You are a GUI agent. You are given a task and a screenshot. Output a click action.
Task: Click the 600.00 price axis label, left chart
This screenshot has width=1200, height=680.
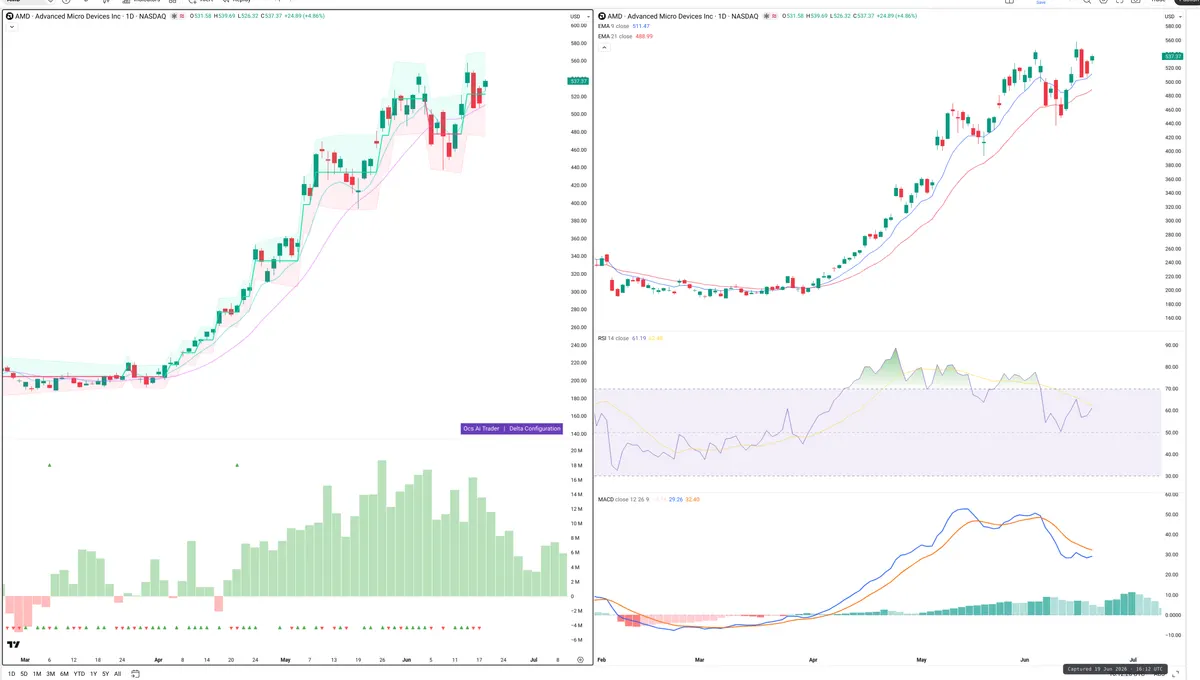tap(578, 26)
